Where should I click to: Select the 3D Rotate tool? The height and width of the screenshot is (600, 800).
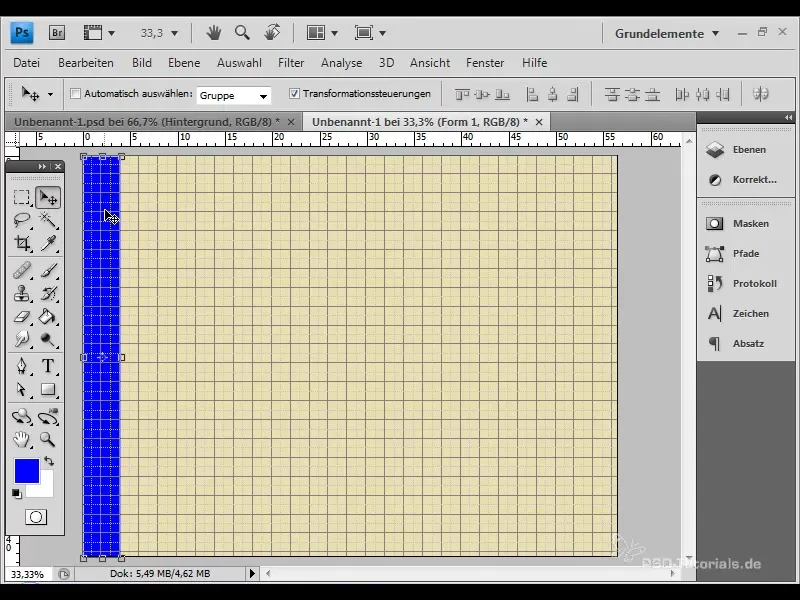coord(21,416)
